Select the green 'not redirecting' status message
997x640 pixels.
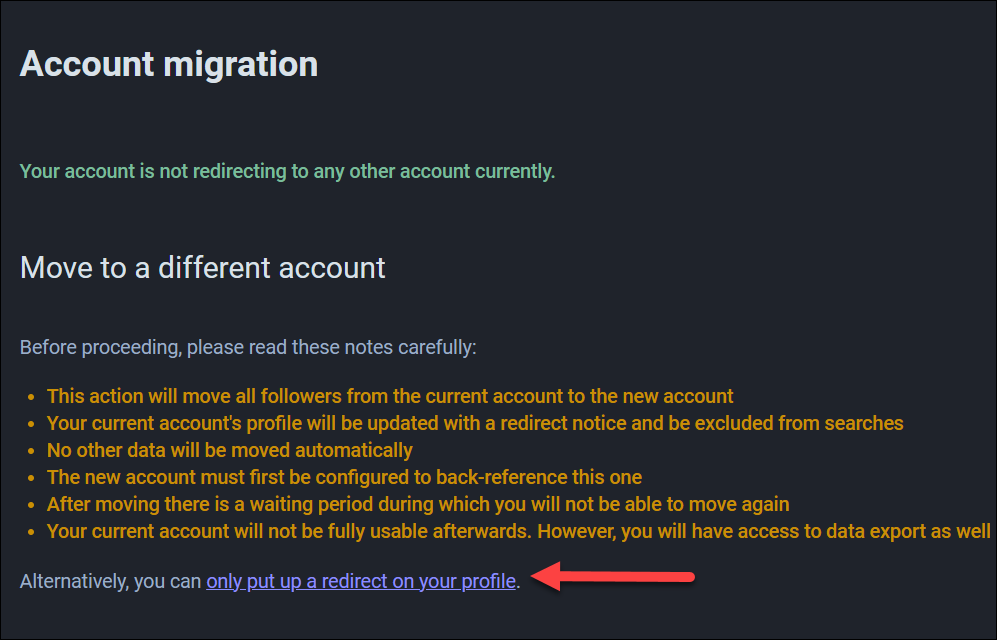(x=287, y=171)
